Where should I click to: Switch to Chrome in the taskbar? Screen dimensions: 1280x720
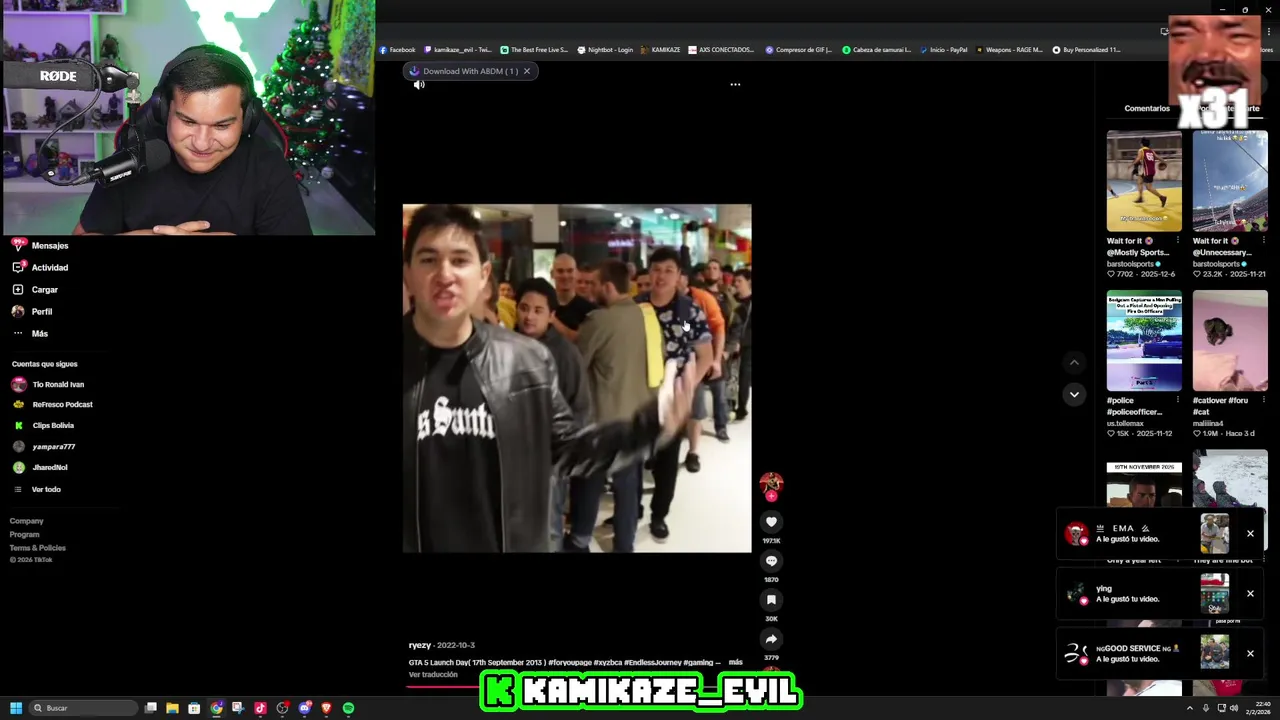[216, 708]
